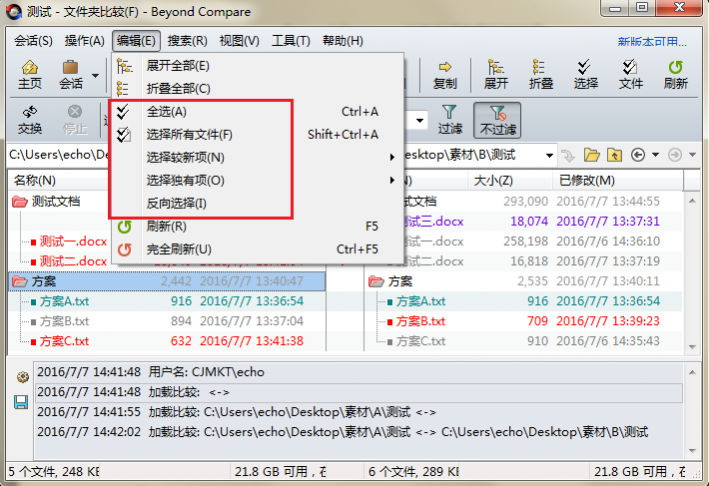
Task: Open 选择独有项(O) submenu
Action: point(258,181)
